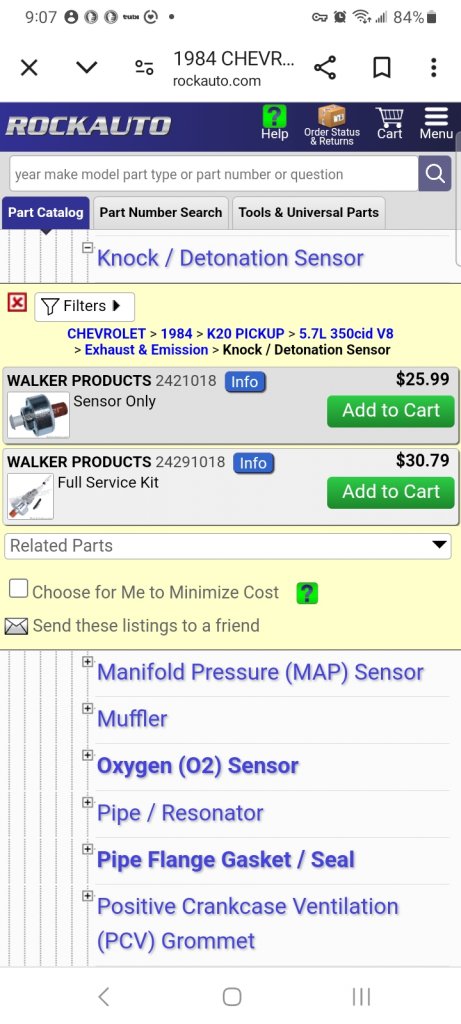Bookmark the page with bookmark icon
The image size is (461, 1024).
point(381,68)
